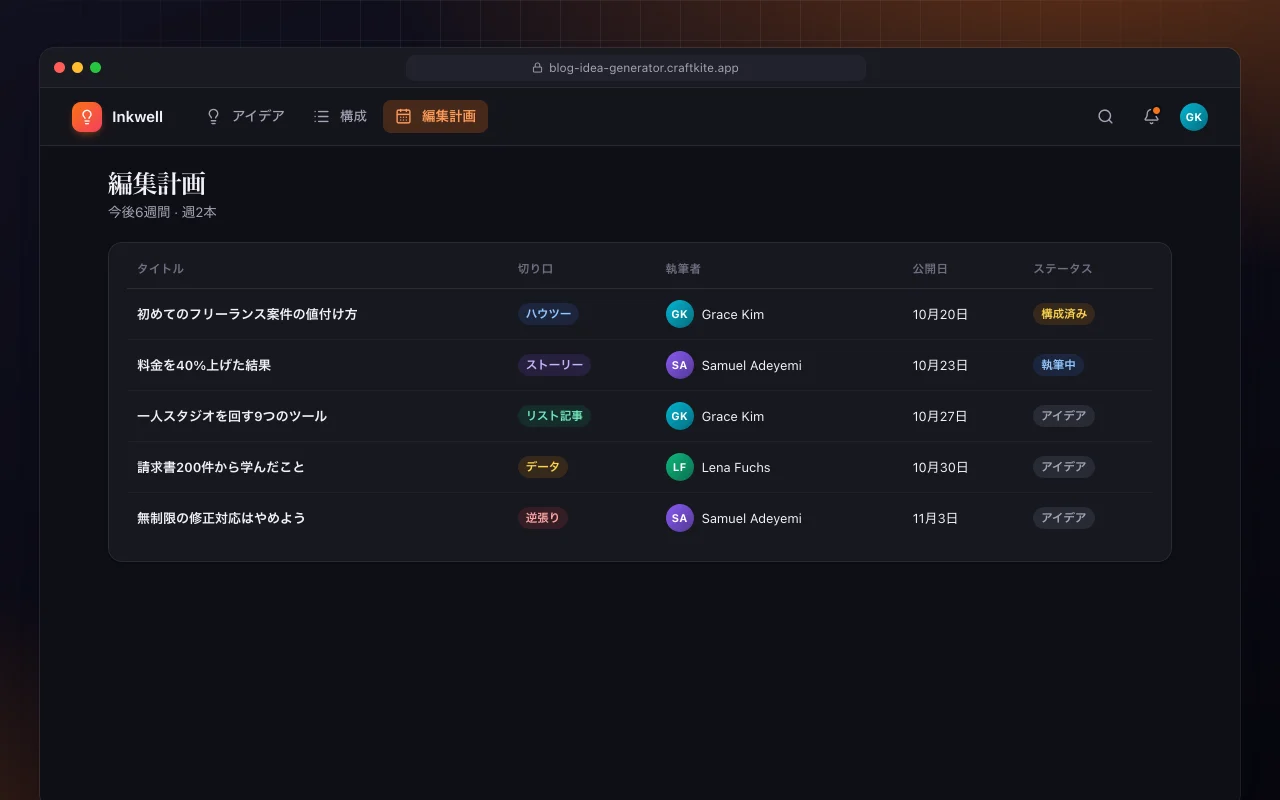
Task: Click the ステータス column header
Action: coord(1062,269)
